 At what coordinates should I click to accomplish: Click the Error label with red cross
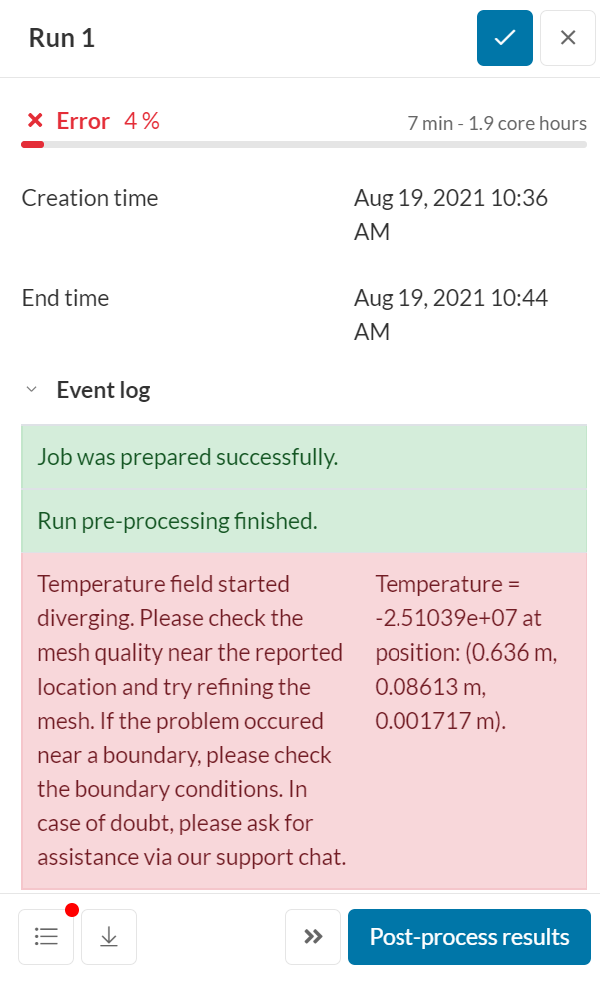pos(83,120)
